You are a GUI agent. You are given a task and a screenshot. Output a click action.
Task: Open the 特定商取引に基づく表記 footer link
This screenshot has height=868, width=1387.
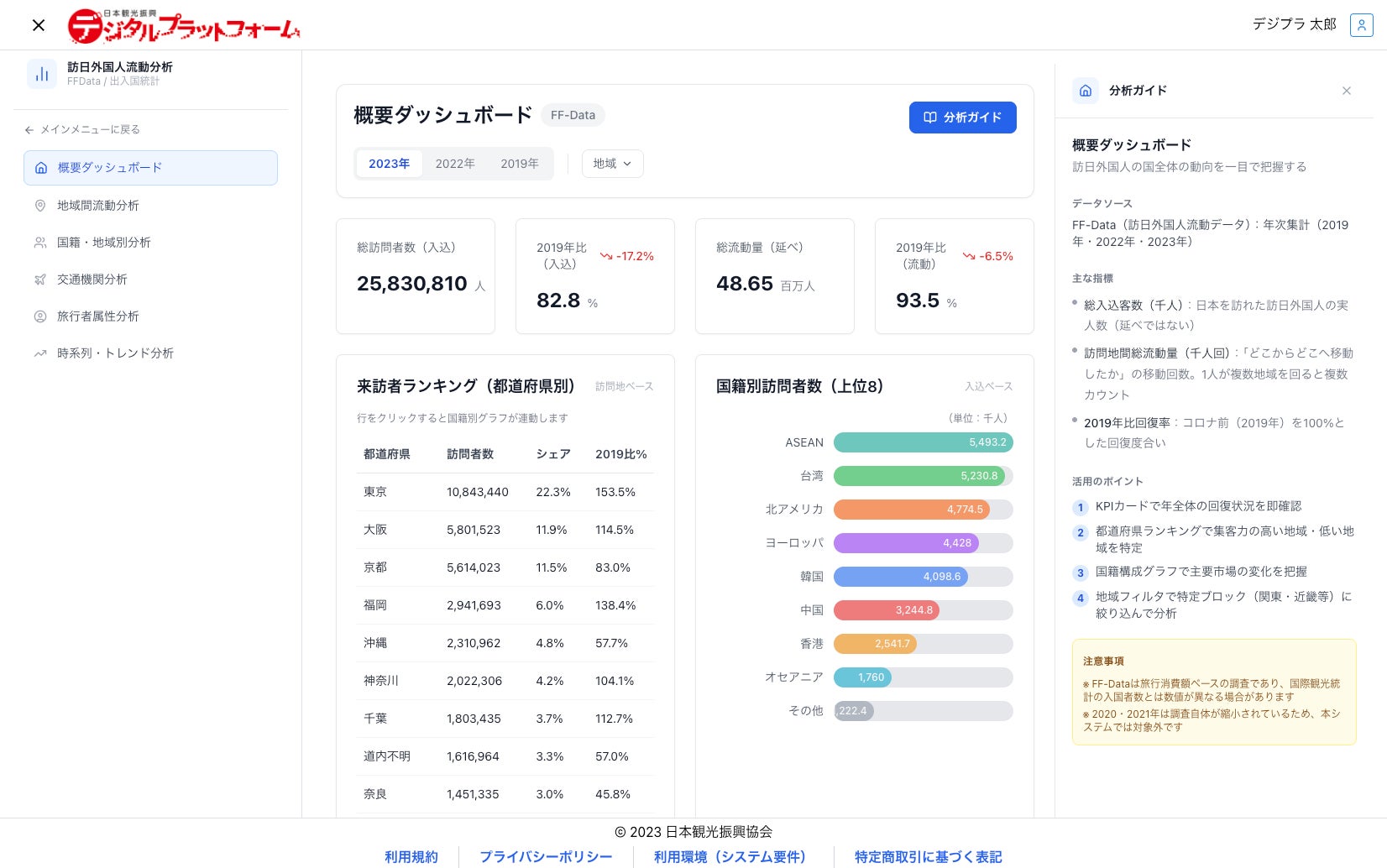click(929, 856)
